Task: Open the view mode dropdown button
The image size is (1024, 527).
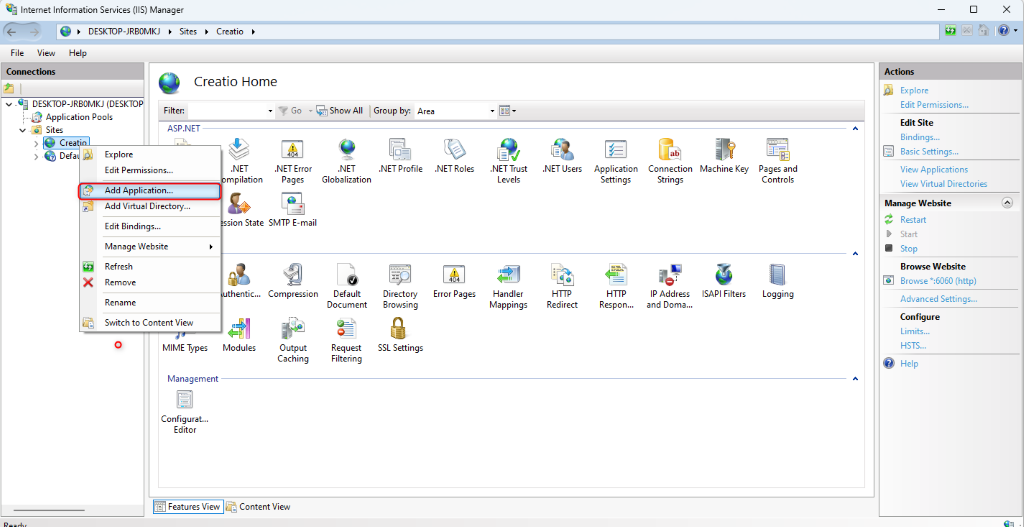Action: (x=507, y=111)
